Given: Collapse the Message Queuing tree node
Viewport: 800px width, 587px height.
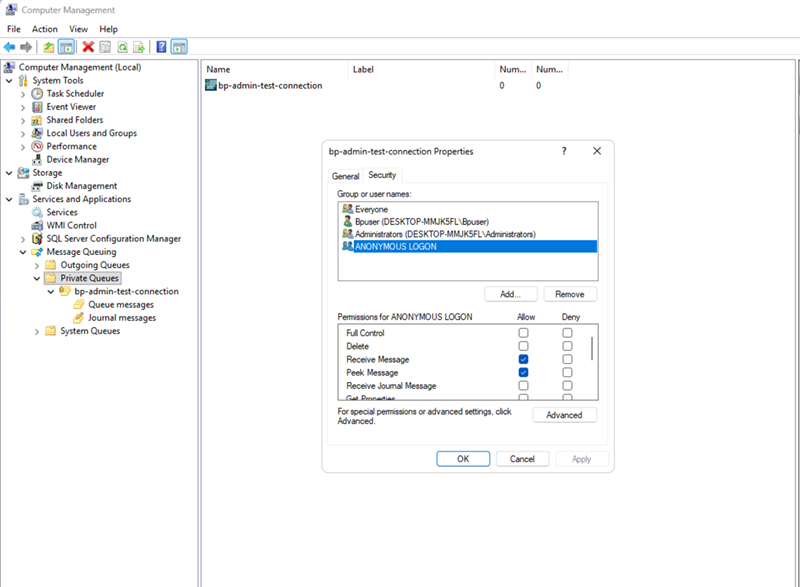Looking at the screenshot, I should pos(24,252).
